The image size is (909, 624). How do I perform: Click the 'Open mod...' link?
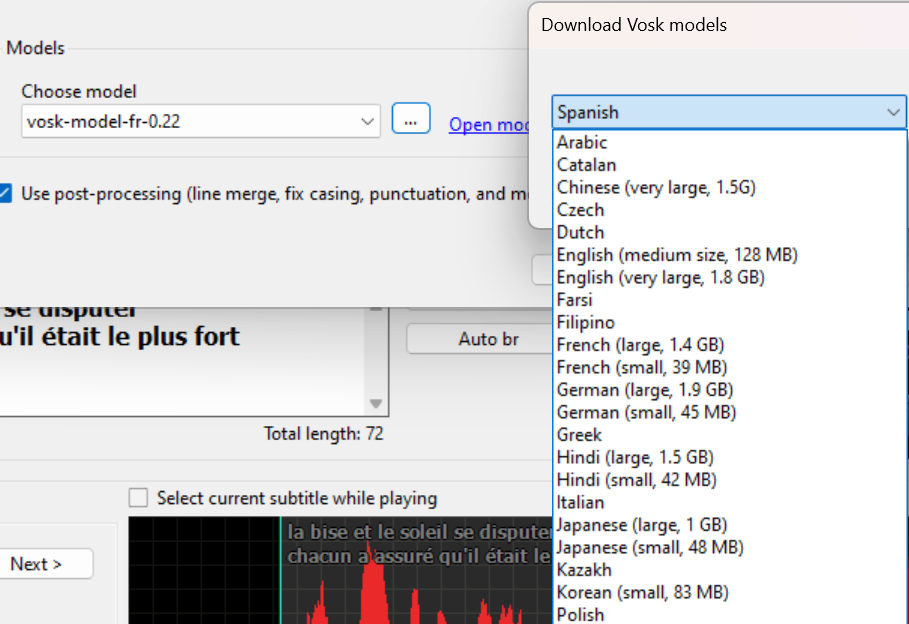[492, 124]
